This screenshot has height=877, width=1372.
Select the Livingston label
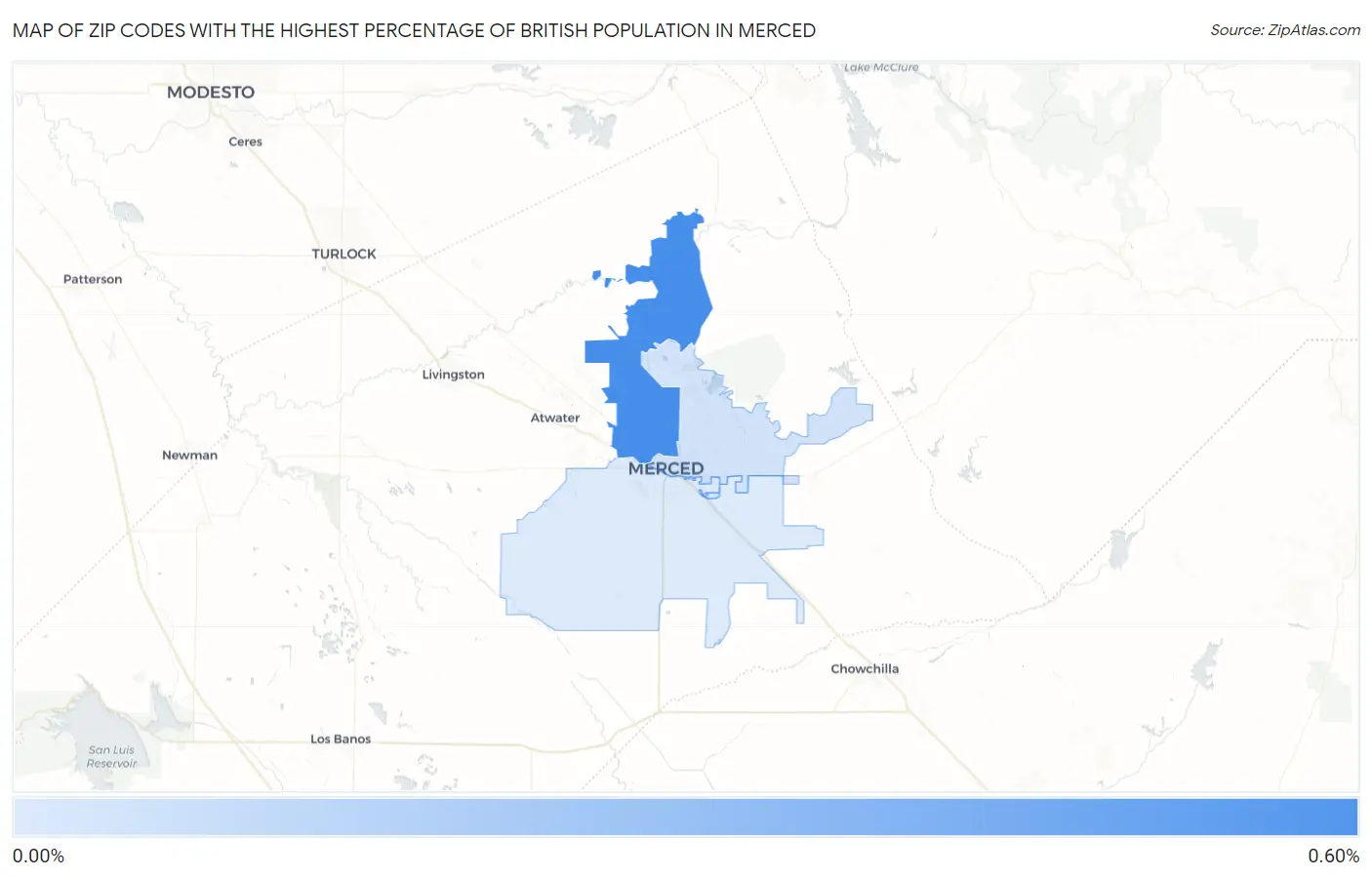point(453,375)
